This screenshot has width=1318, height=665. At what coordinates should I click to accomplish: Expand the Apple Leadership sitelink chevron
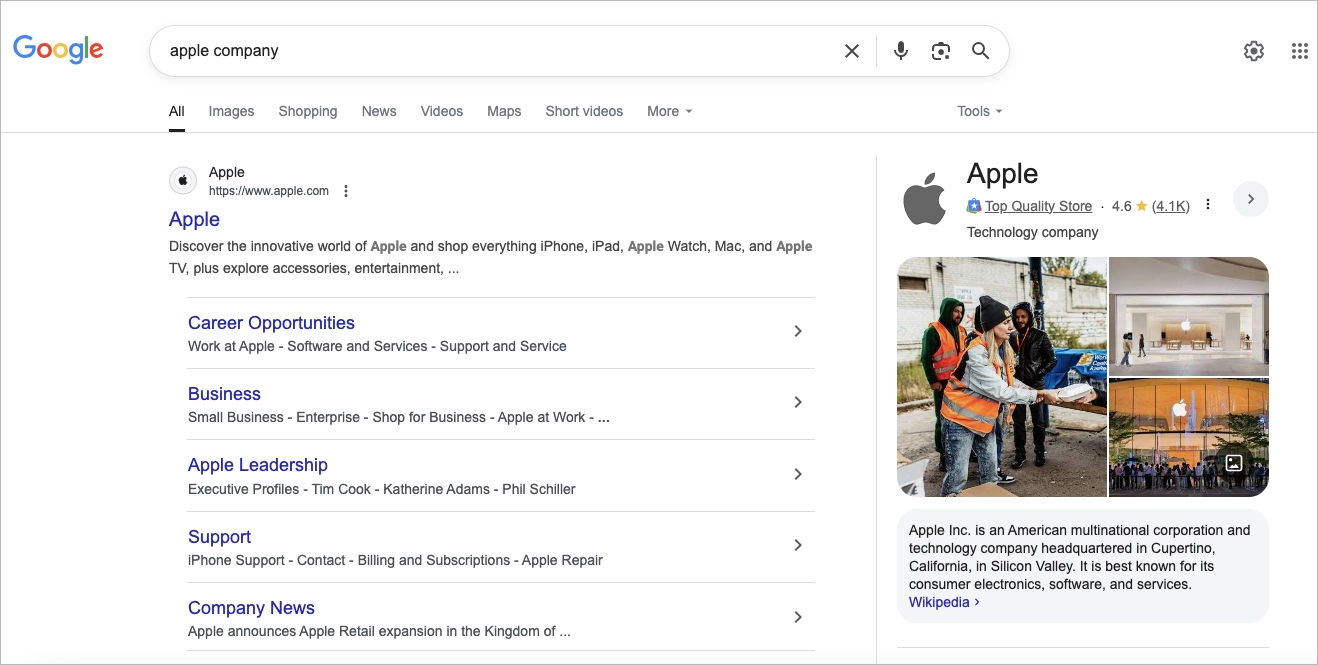pos(797,474)
